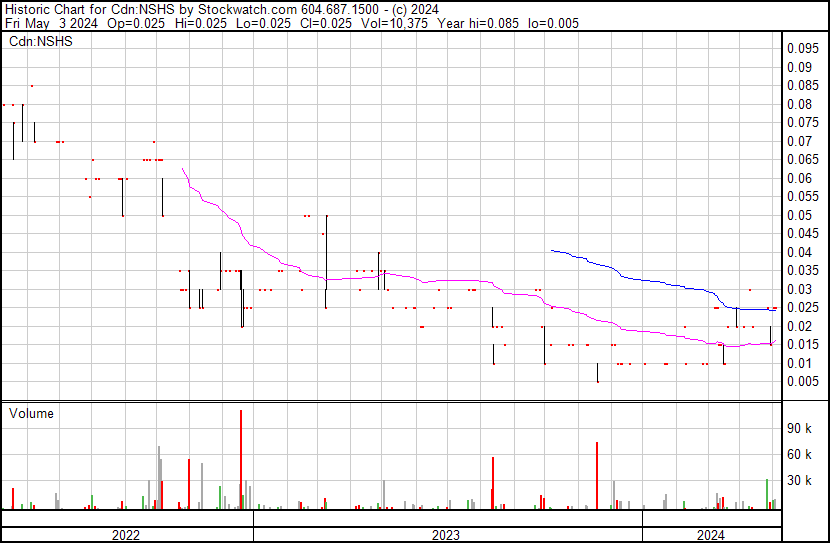830x543 pixels.
Task: Click the Volume panel label
Action: (31, 413)
